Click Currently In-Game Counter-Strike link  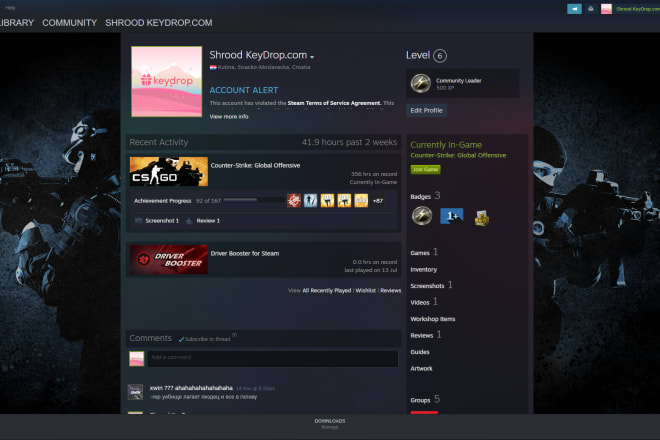458,155
